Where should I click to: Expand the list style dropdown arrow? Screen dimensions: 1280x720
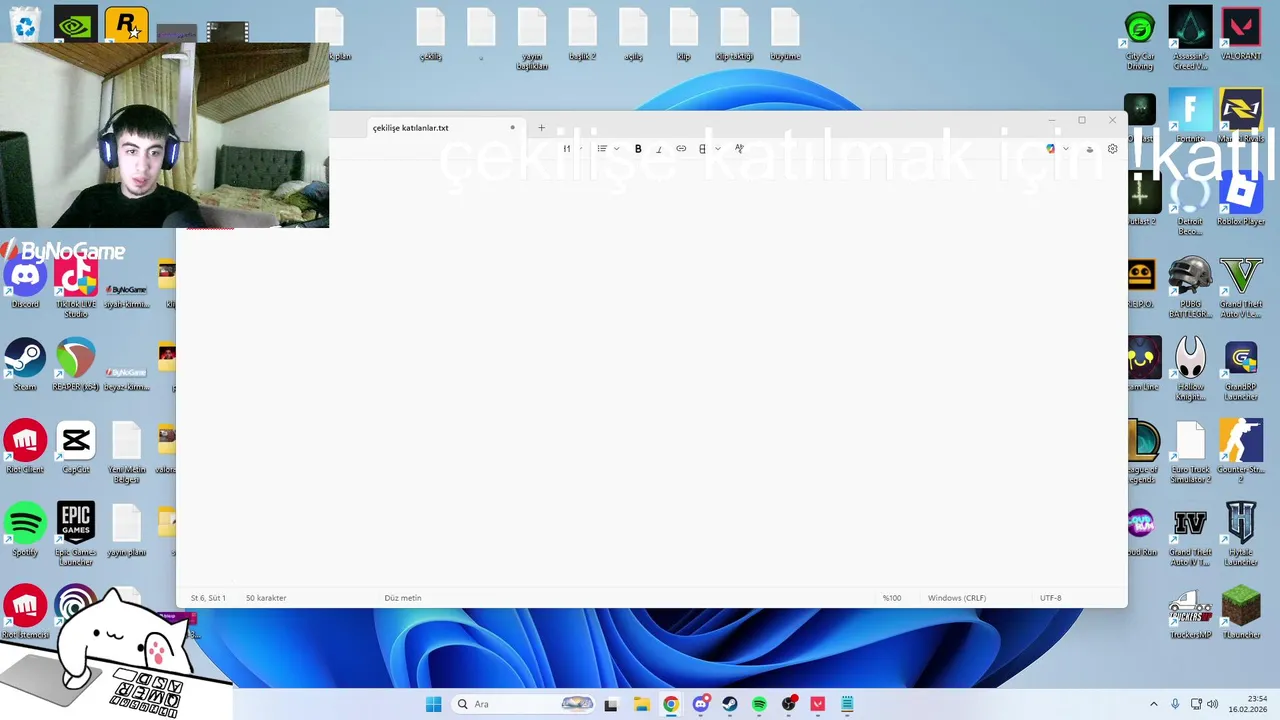(616, 149)
